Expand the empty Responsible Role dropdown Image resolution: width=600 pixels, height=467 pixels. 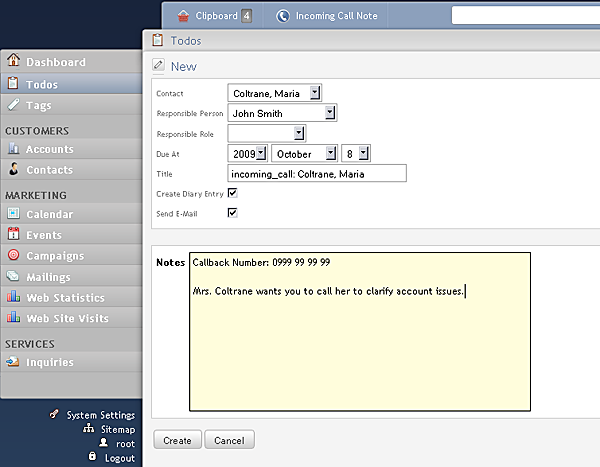coord(267,134)
